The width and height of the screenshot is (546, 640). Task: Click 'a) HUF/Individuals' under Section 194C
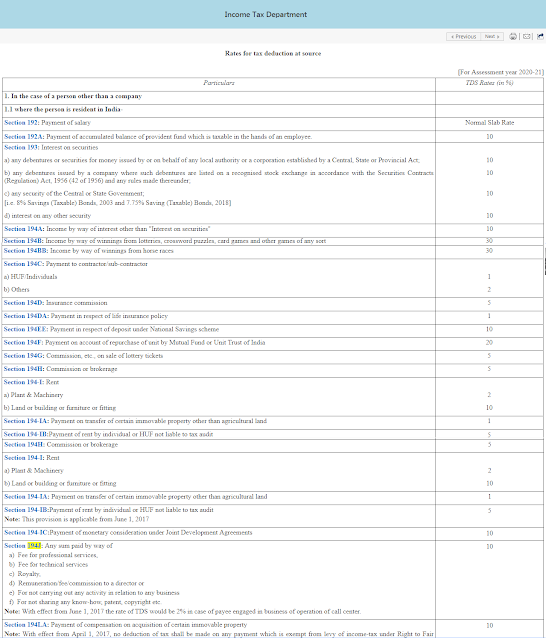pos(31,277)
